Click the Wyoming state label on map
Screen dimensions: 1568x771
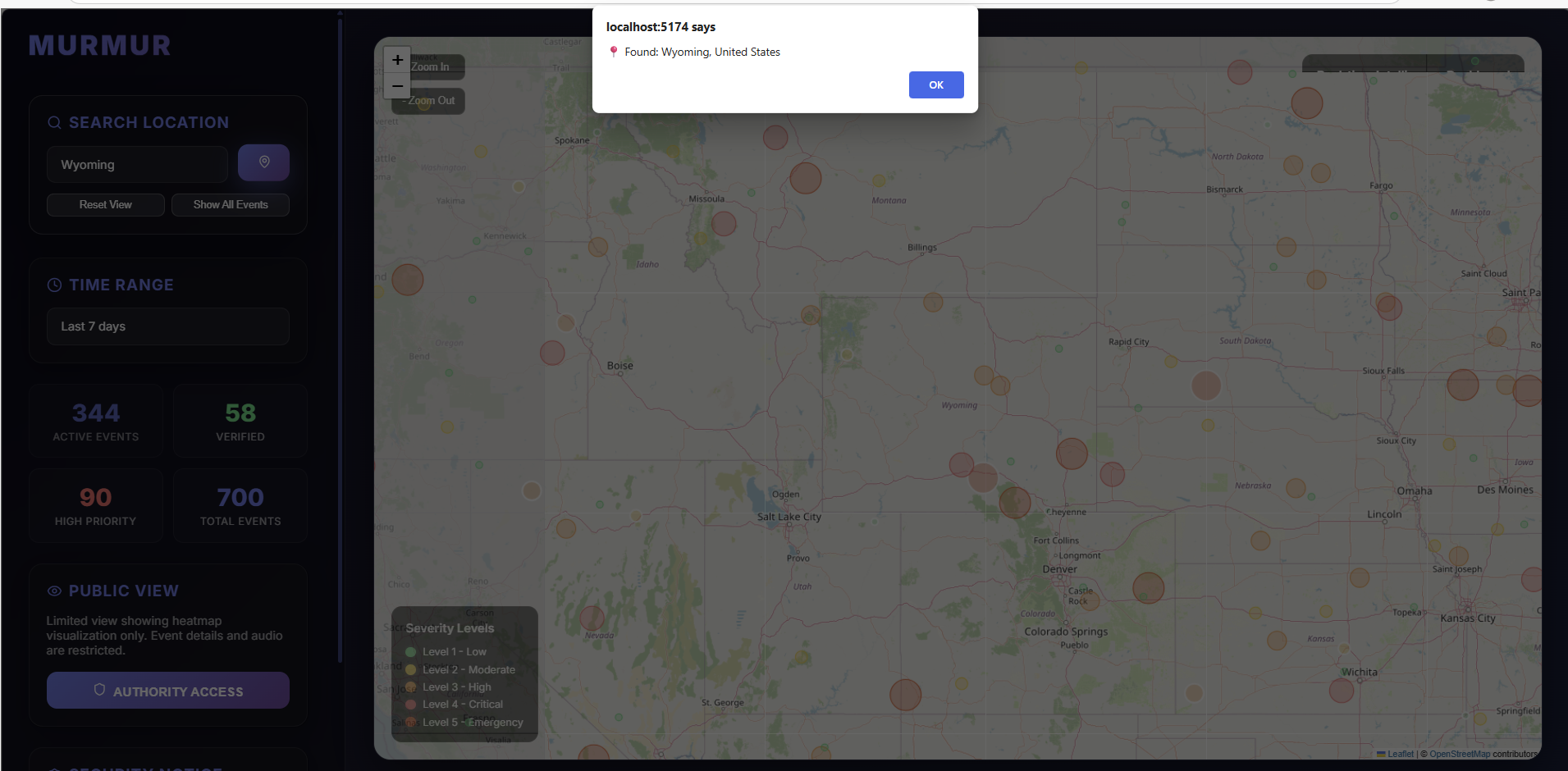click(x=959, y=405)
